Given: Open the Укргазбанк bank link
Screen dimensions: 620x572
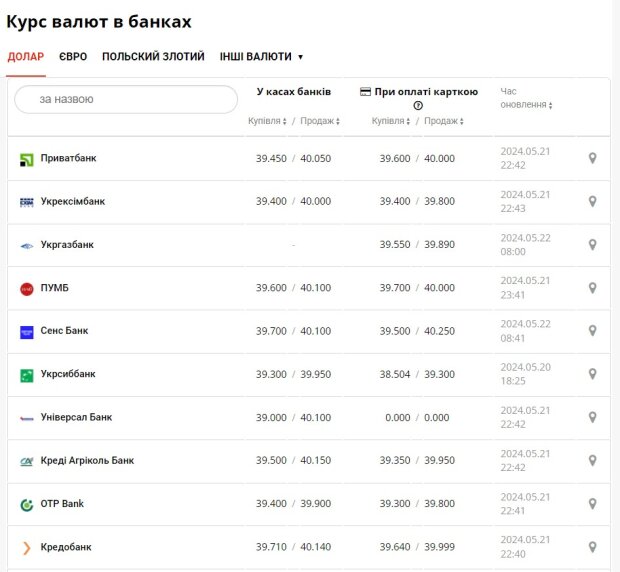Looking at the screenshot, I should pyautogui.click(x=67, y=245).
